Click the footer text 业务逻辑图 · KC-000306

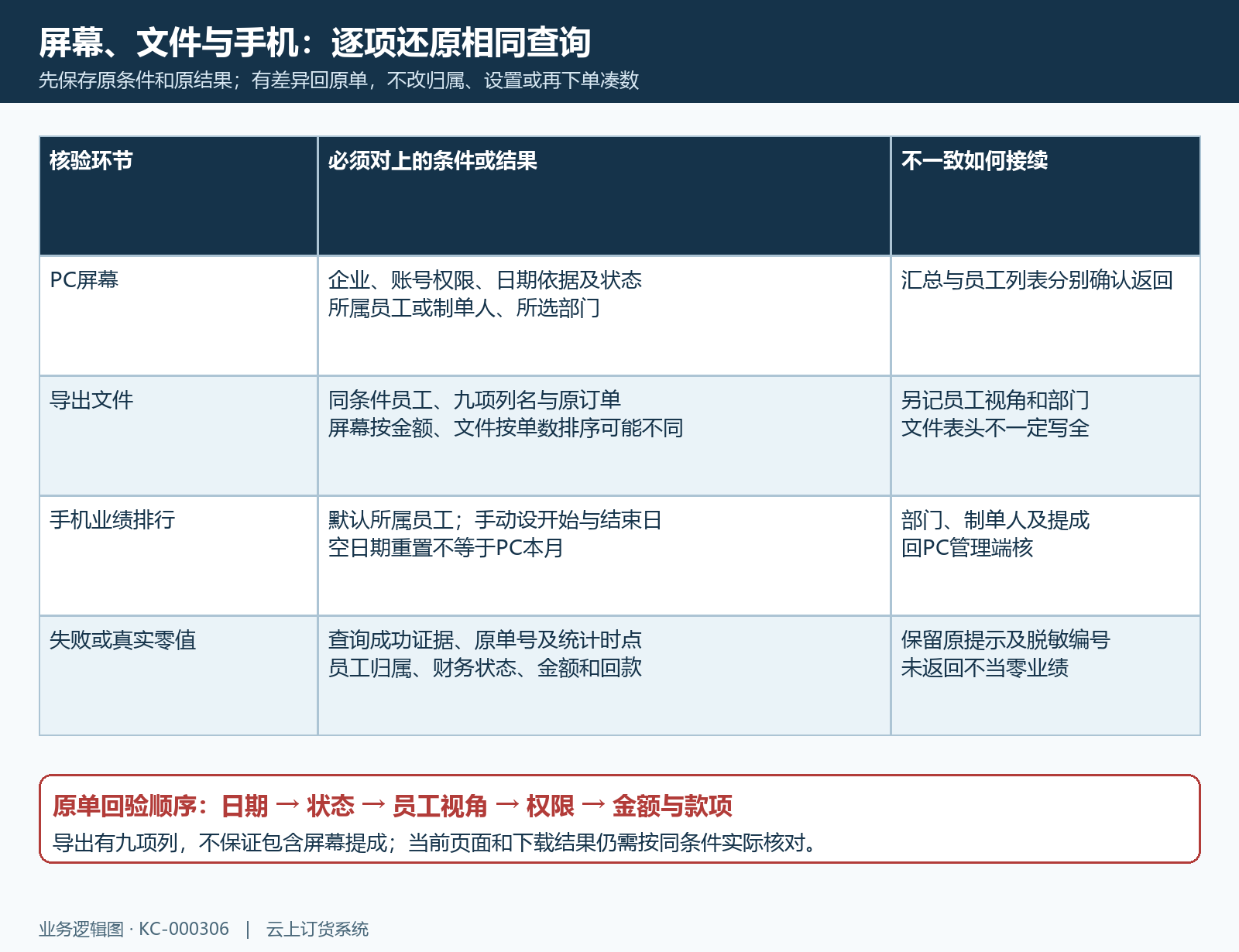(134, 929)
